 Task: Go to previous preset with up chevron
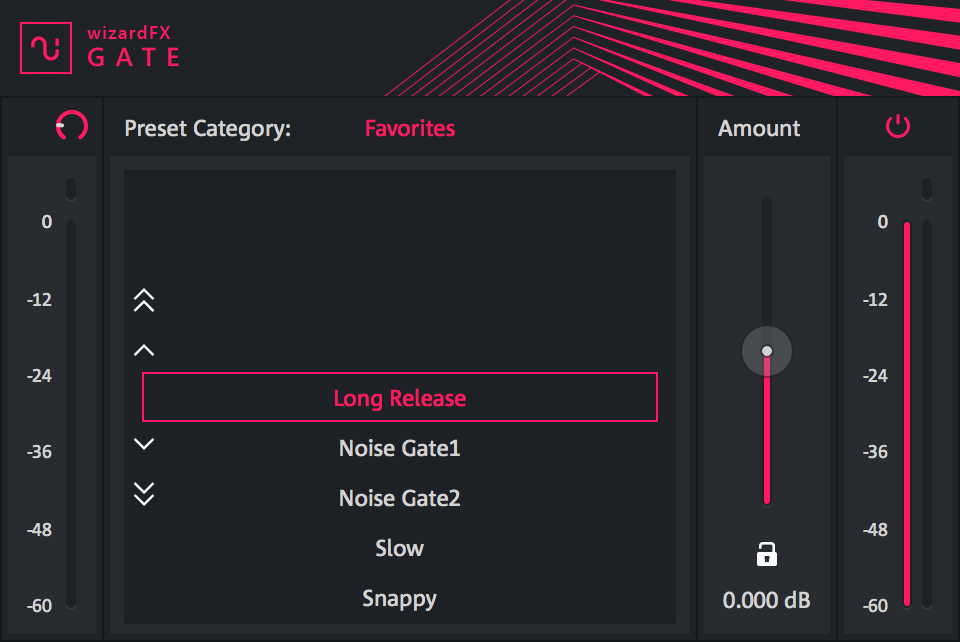(144, 350)
